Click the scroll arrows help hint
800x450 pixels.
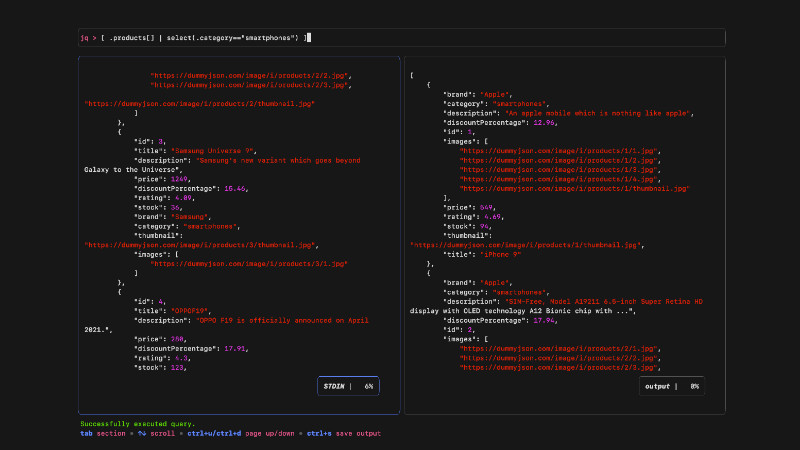tap(156, 434)
